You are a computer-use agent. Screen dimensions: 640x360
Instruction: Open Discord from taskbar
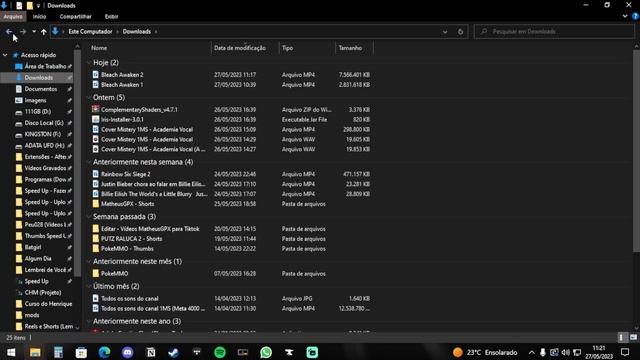pyautogui.click(x=127, y=352)
